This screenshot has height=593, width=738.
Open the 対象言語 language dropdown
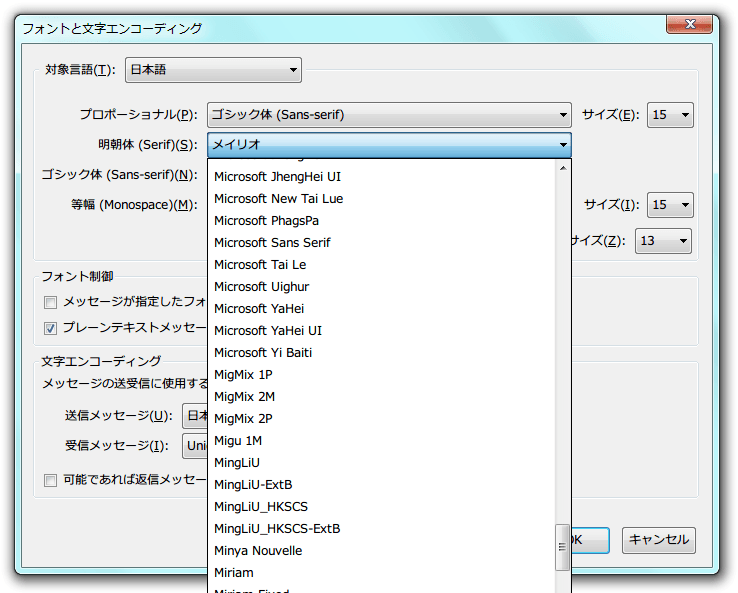click(x=212, y=70)
